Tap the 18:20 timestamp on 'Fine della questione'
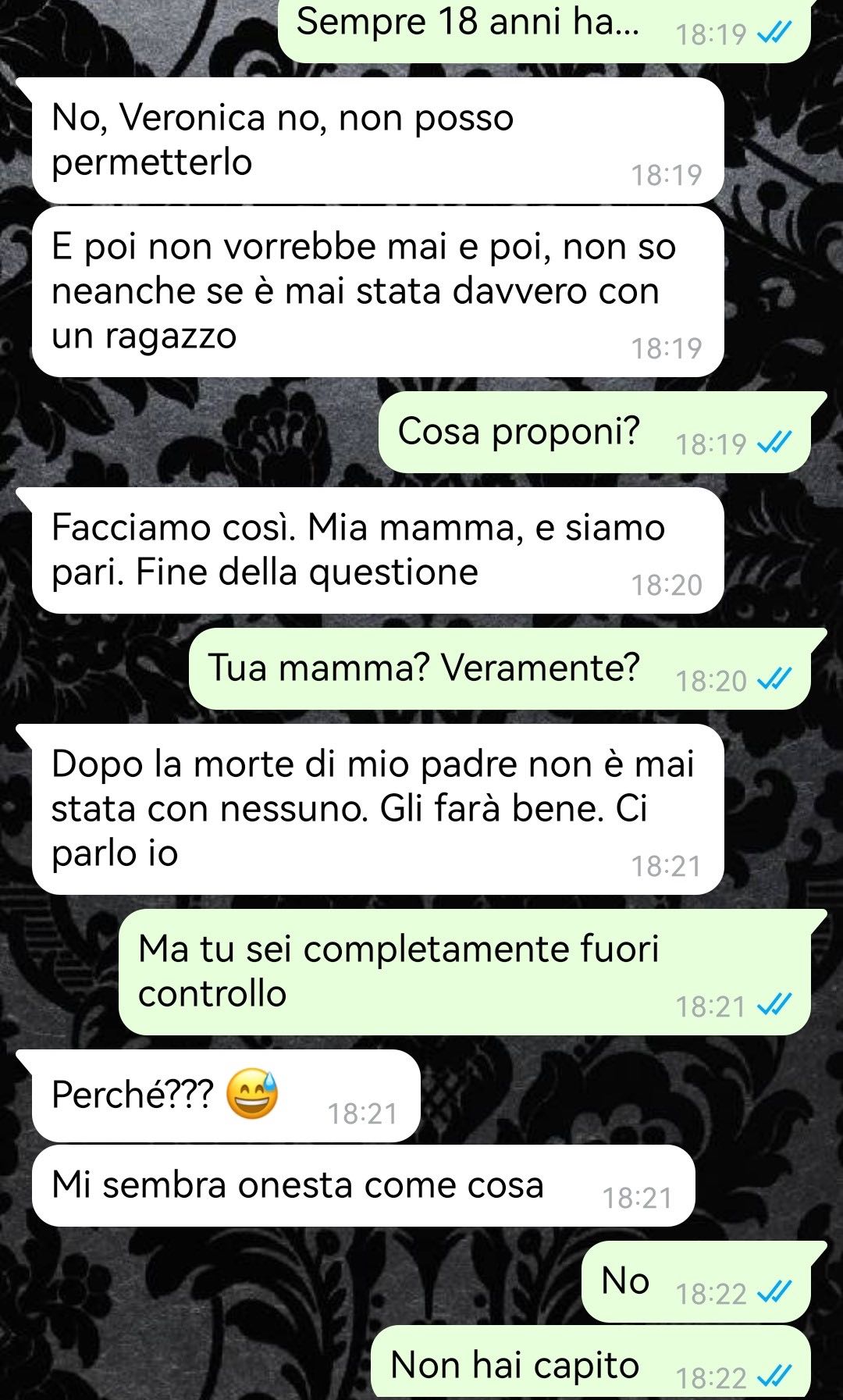 click(x=667, y=585)
